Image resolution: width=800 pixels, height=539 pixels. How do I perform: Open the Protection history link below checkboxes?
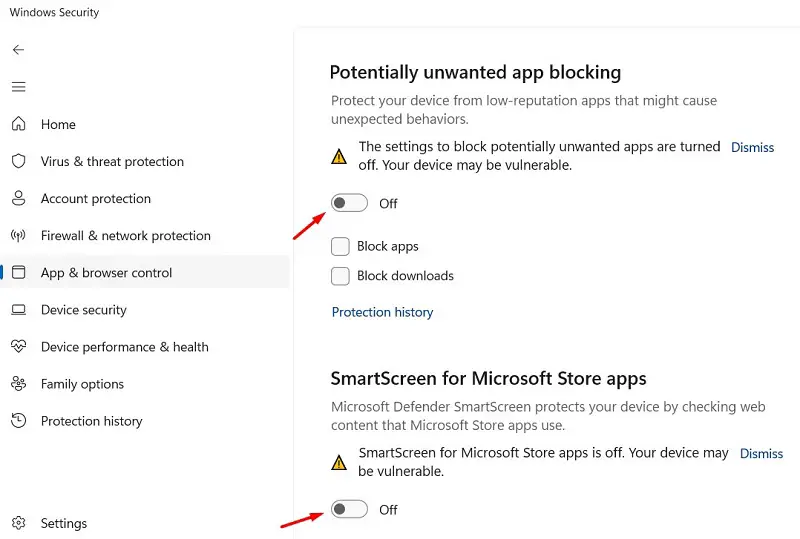coord(382,312)
